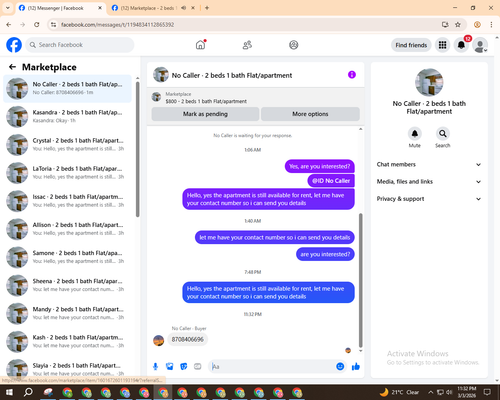Open the $800 Marketplace listing link
The width and height of the screenshot is (500, 400).
pos(206,101)
